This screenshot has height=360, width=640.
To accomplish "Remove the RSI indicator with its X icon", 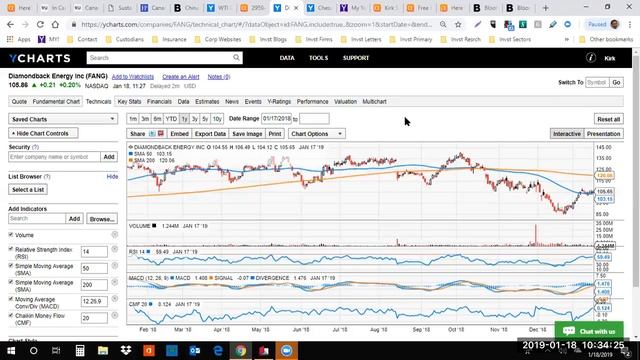I will 114,249.
